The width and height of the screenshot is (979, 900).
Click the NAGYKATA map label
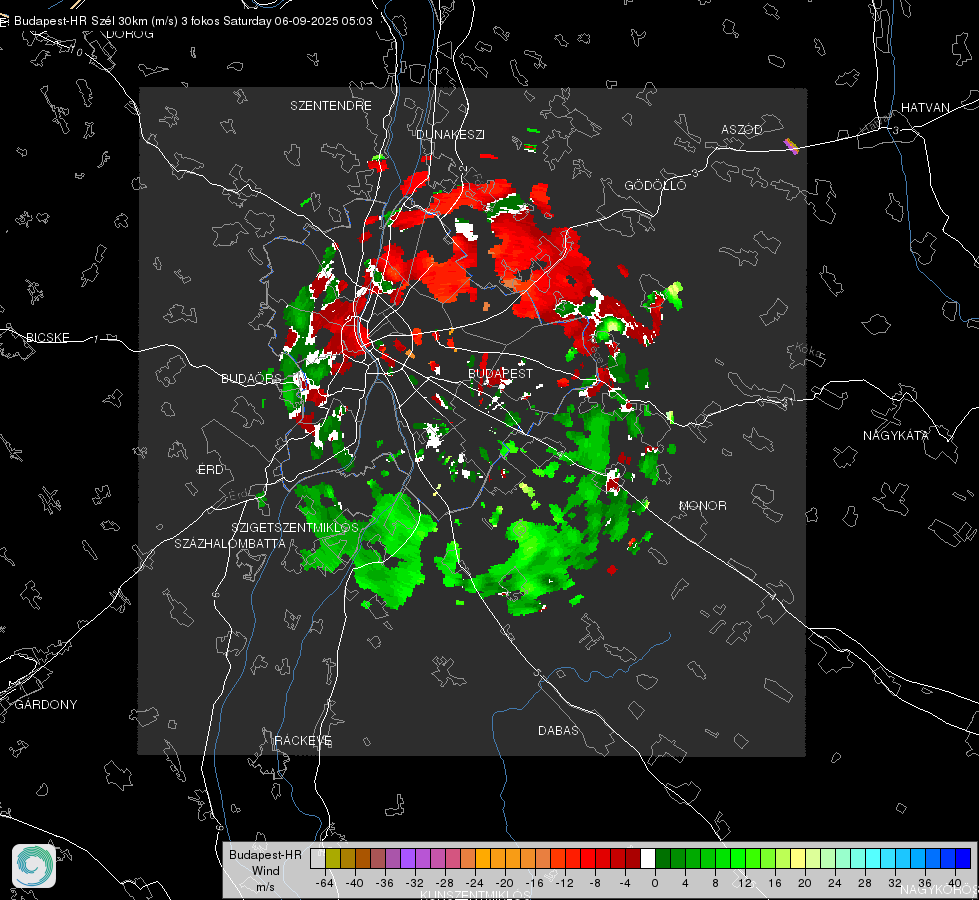896,435
